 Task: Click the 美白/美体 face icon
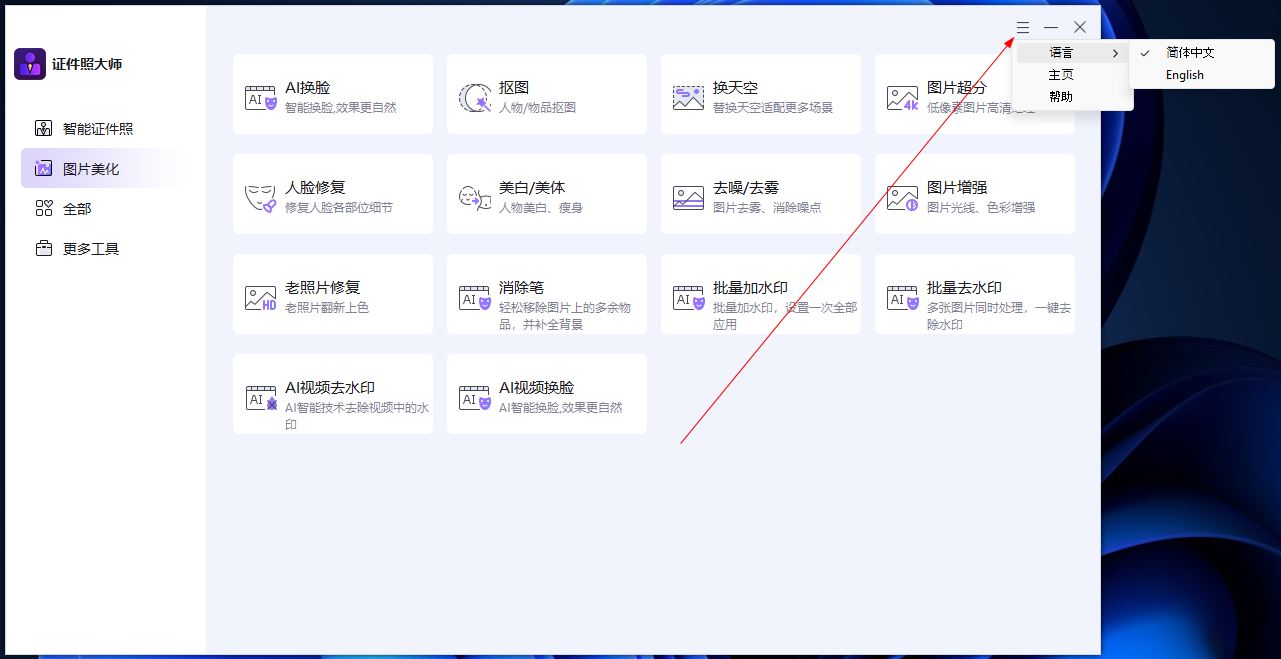coord(475,197)
